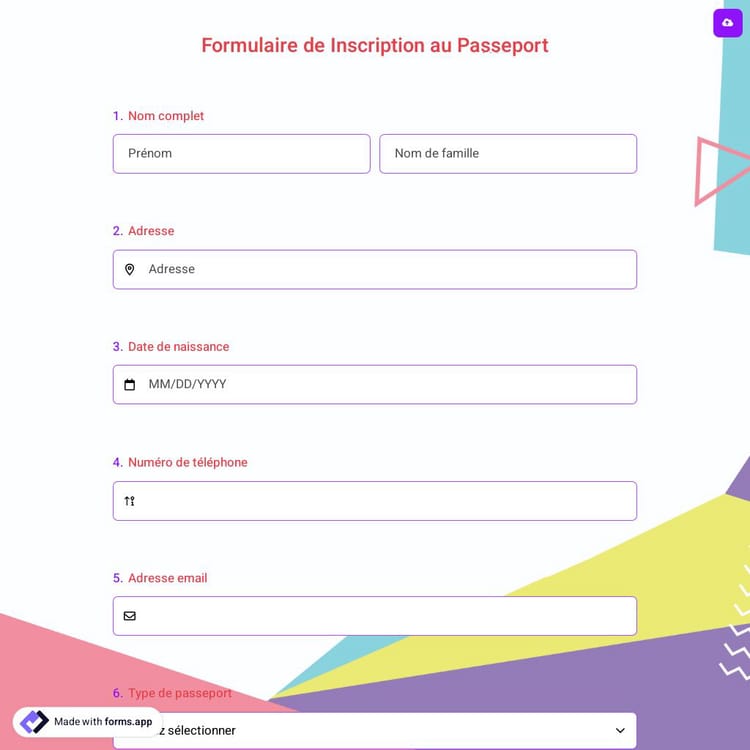Focus the Adresse email input box
Screen dimensions: 750x750
(x=385, y=616)
